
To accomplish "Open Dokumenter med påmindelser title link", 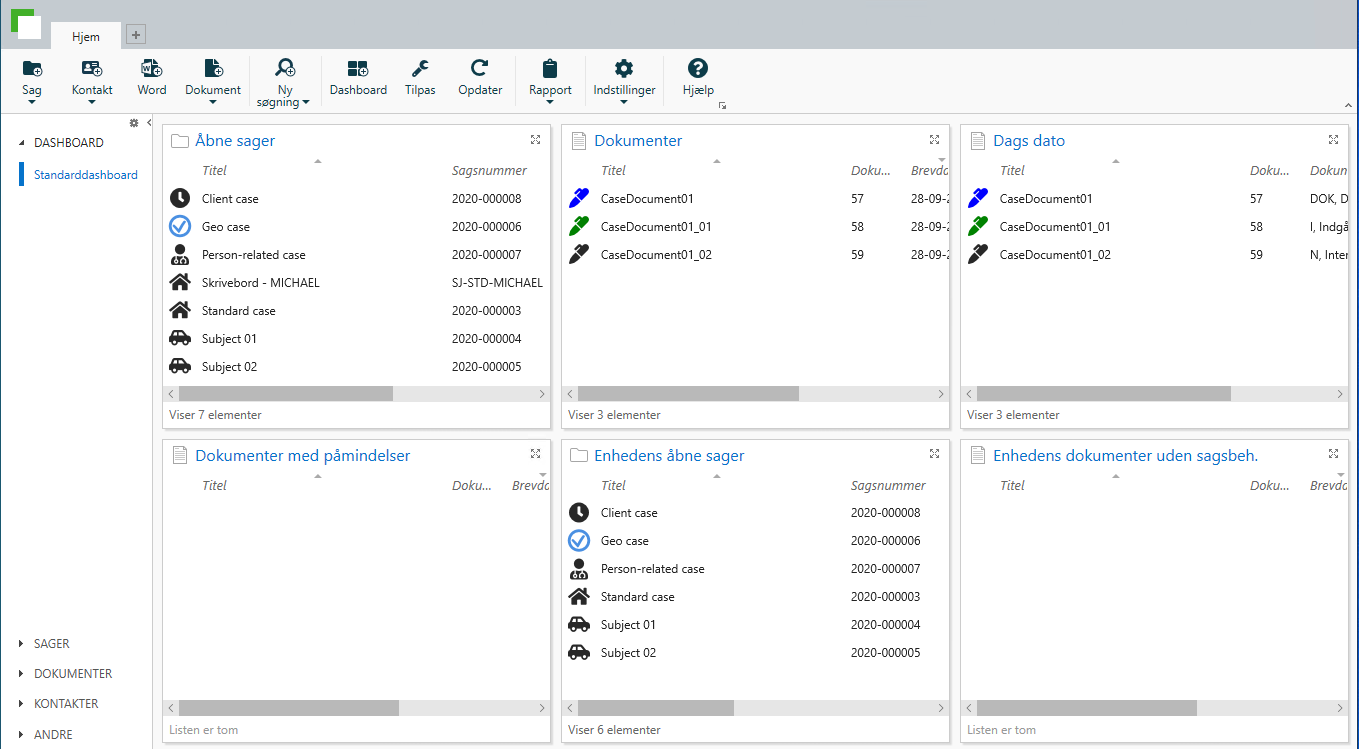I will pyautogui.click(x=302, y=455).
